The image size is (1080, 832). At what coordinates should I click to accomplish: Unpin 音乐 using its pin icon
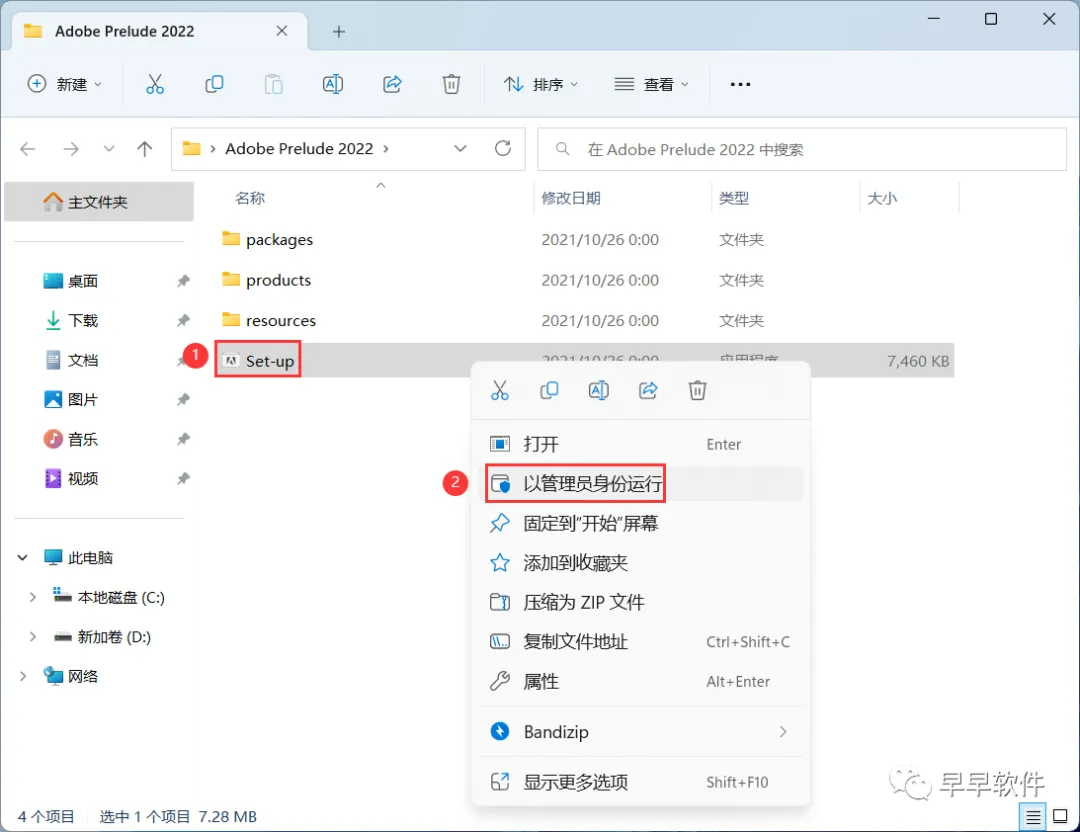[x=183, y=439]
